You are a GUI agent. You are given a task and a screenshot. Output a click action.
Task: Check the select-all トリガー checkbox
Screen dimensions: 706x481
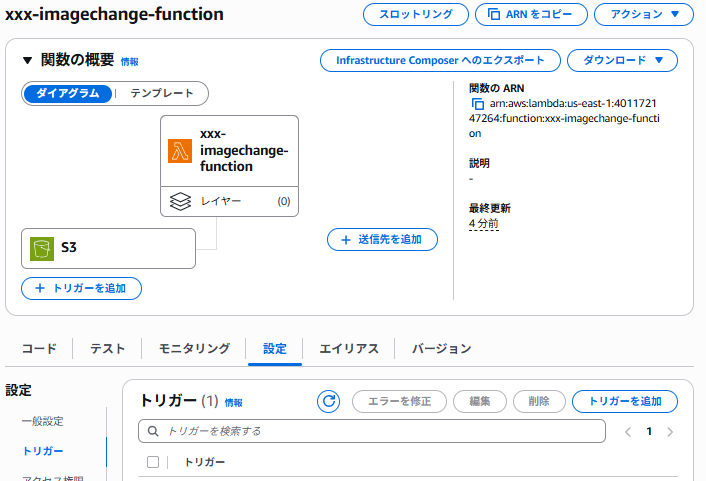(x=153, y=462)
